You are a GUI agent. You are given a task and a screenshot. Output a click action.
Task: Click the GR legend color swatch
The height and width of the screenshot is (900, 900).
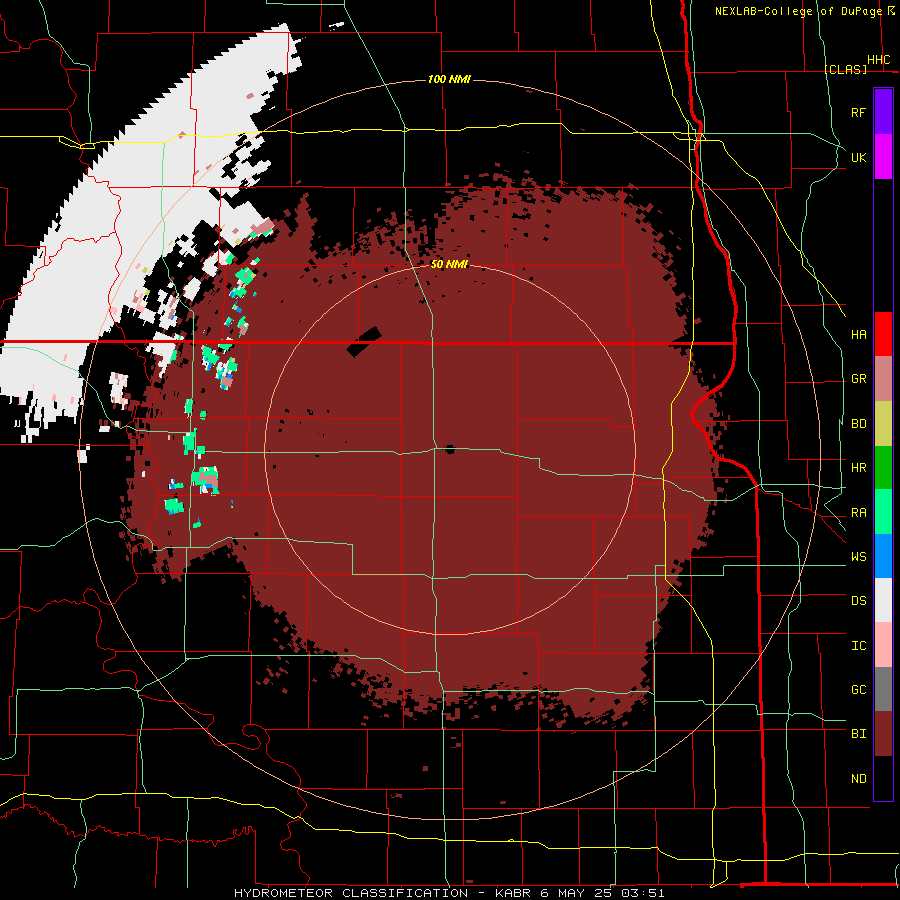coord(883,379)
